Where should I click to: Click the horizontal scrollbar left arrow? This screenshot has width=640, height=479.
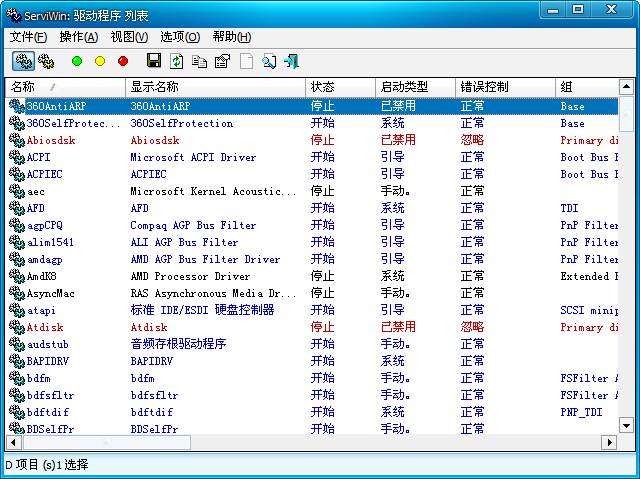13,442
